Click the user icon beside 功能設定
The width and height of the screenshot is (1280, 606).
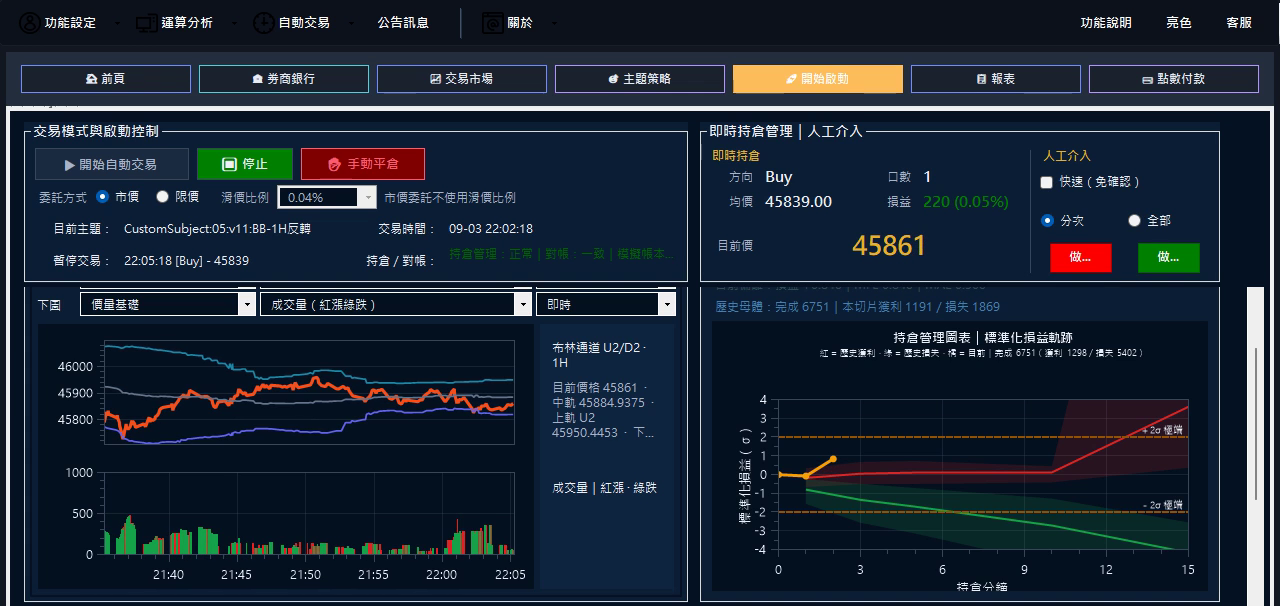[30, 22]
